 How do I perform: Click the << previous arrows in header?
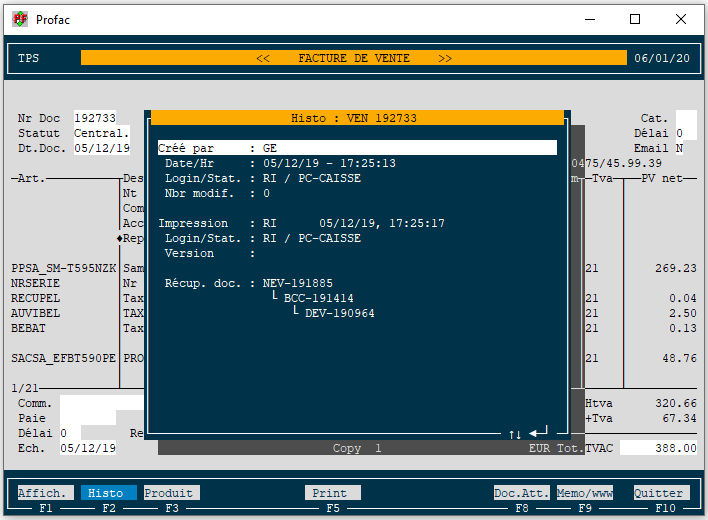pyautogui.click(x=263, y=58)
